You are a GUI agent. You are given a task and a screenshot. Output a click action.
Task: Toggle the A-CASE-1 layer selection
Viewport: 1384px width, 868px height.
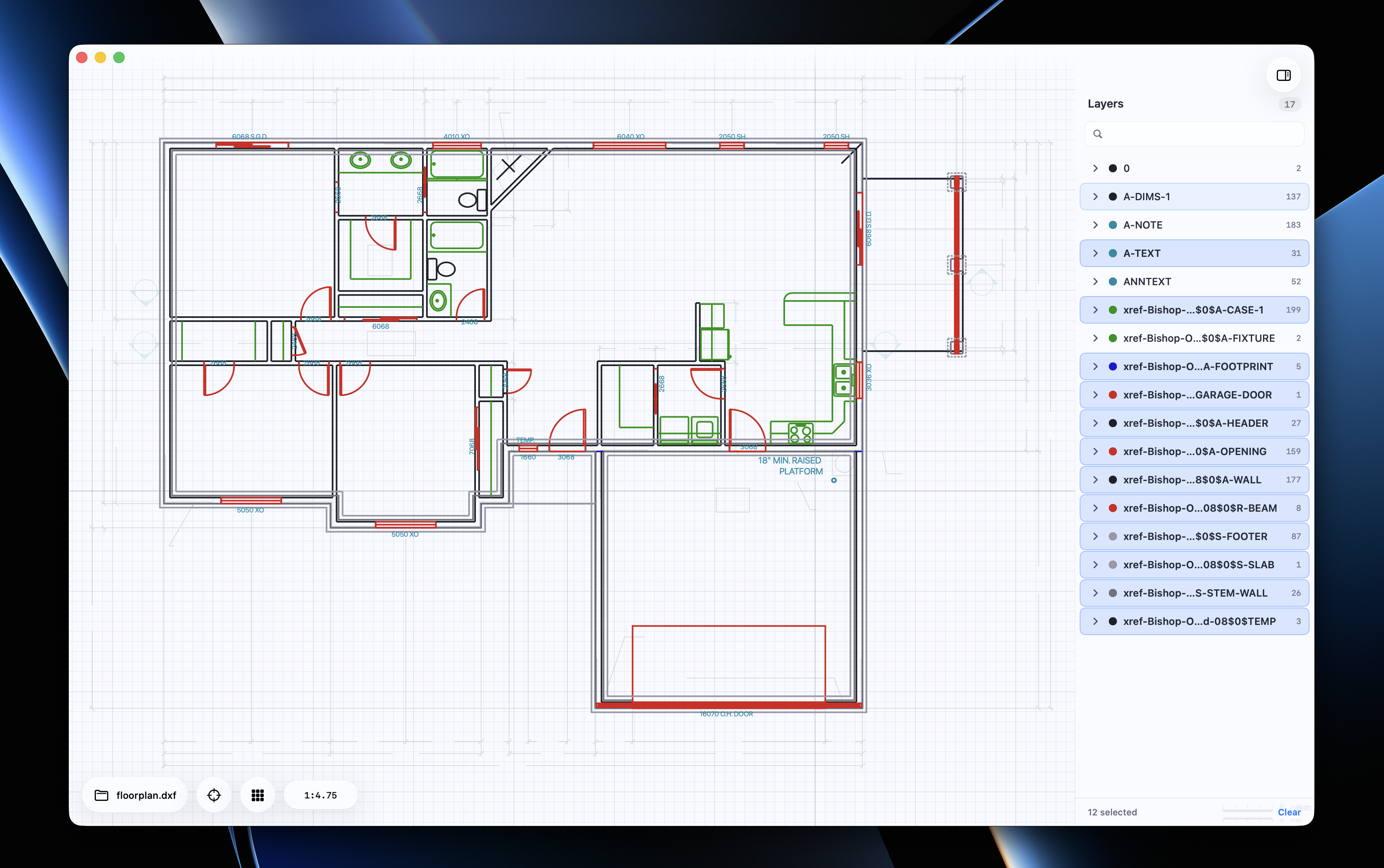(1194, 310)
